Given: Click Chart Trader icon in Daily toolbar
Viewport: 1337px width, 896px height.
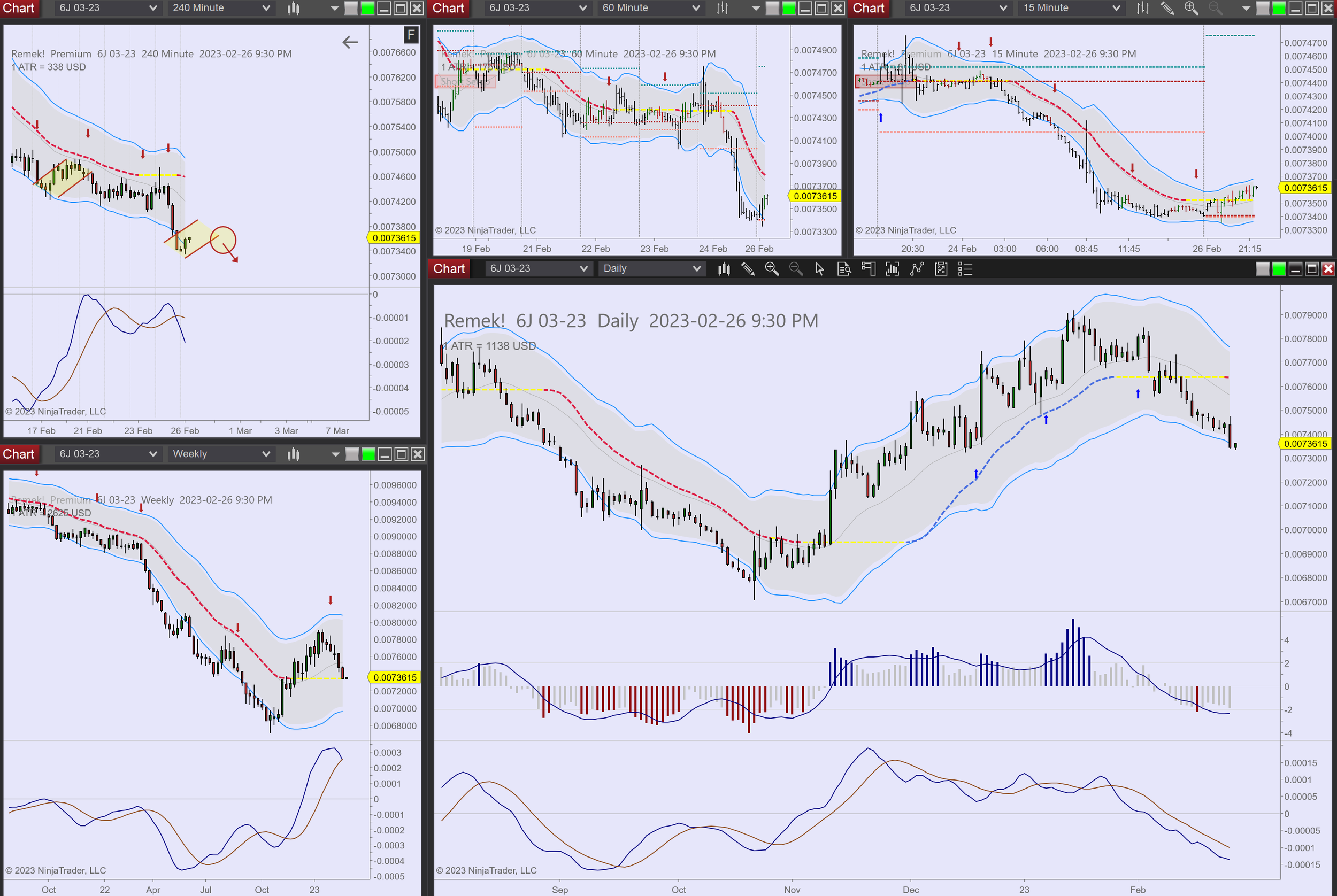Looking at the screenshot, I should tap(869, 268).
